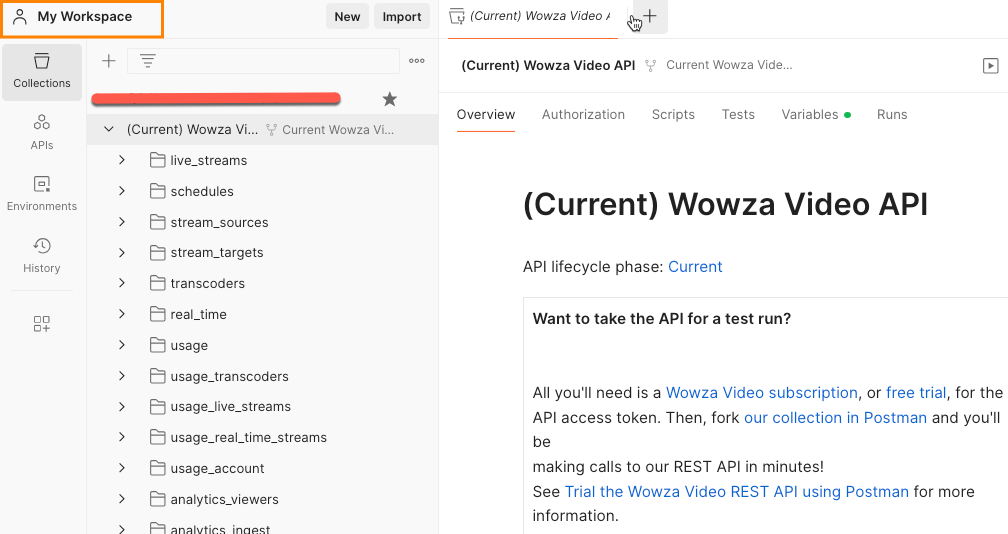Open a new tab with plus button
The width and height of the screenshot is (1008, 534).
pyautogui.click(x=651, y=16)
